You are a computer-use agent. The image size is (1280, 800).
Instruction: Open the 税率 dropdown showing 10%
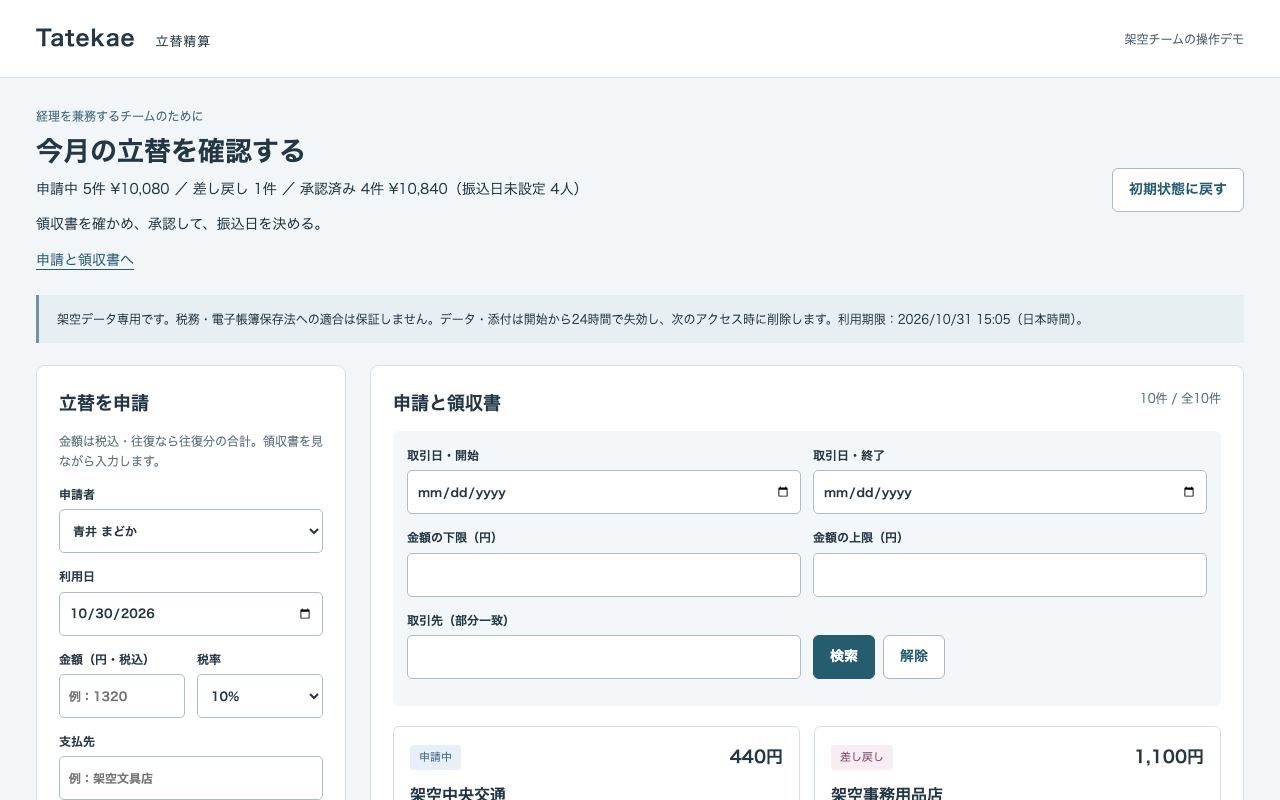pyautogui.click(x=260, y=696)
